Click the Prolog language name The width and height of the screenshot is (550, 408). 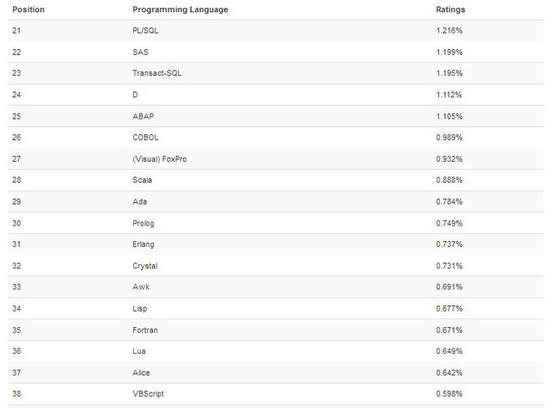tap(143, 223)
